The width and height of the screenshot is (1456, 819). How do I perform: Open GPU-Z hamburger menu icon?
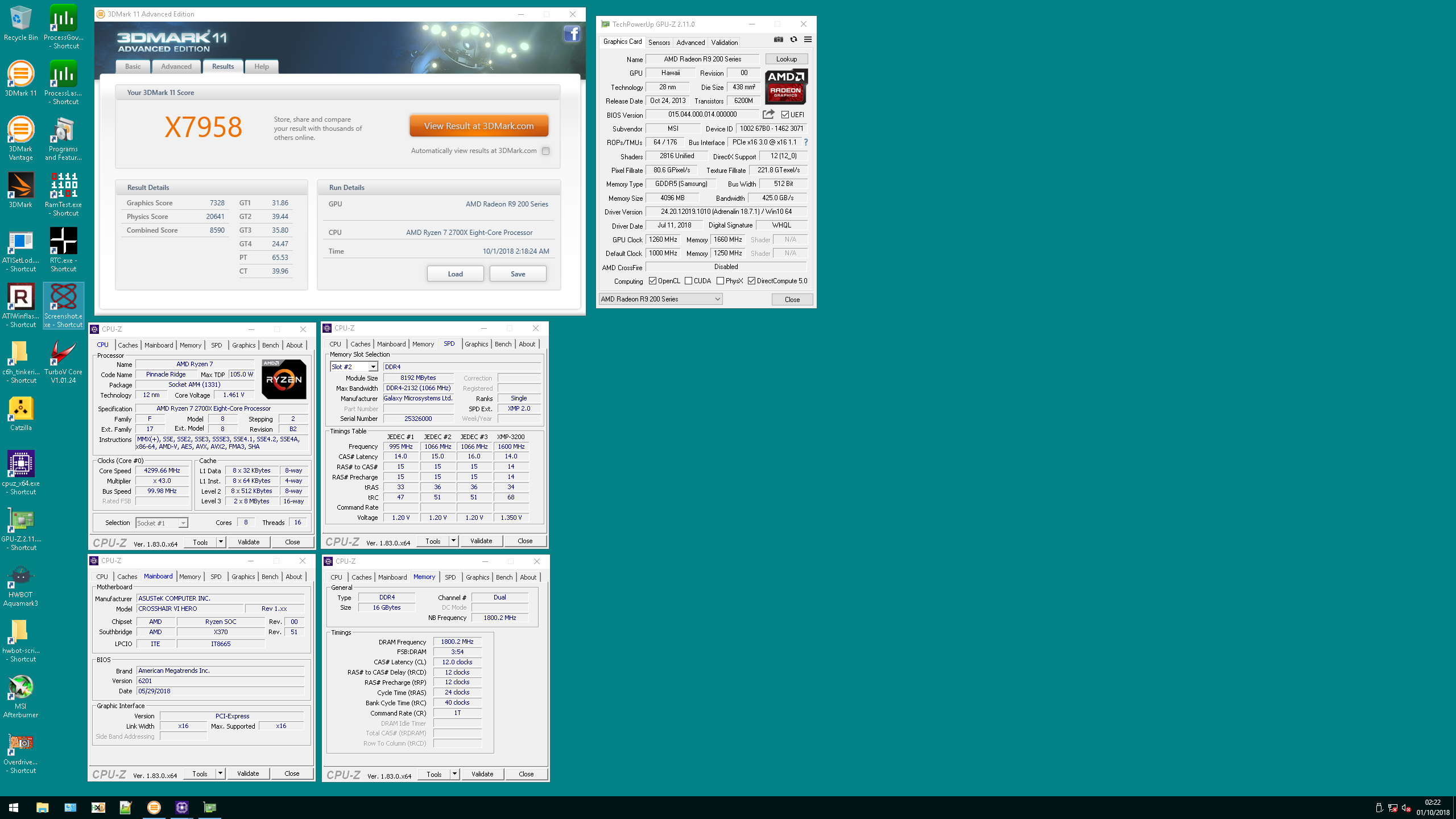808,40
